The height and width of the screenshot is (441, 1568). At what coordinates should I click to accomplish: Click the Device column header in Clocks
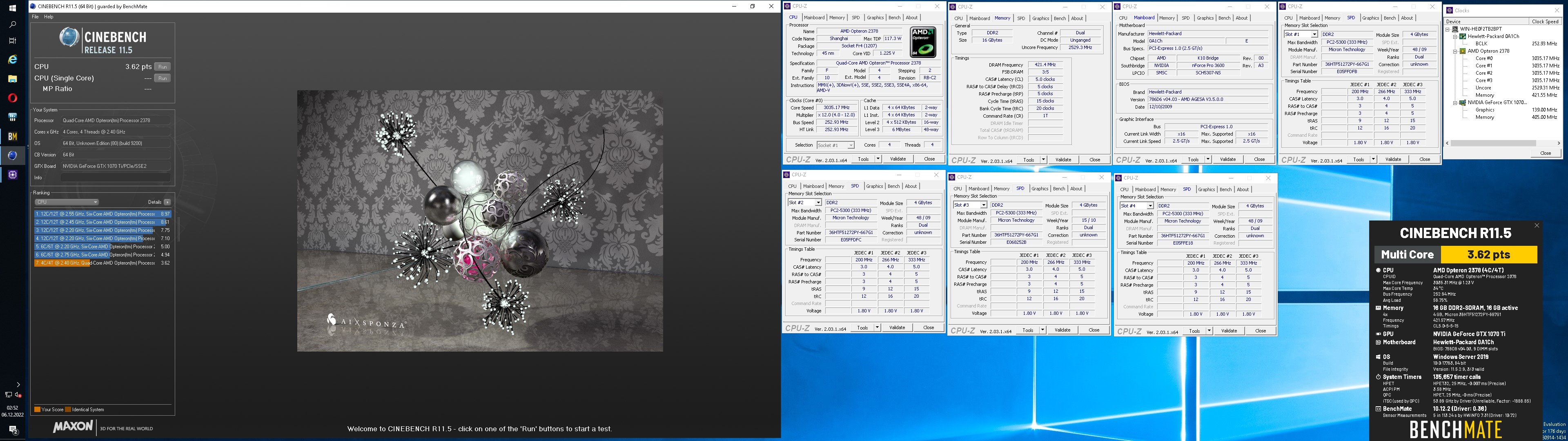[1486, 21]
